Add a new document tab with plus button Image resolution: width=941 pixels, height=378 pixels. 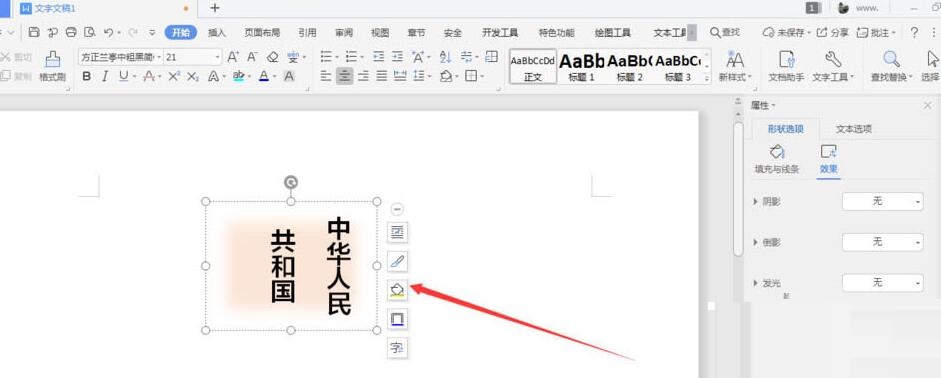point(214,8)
